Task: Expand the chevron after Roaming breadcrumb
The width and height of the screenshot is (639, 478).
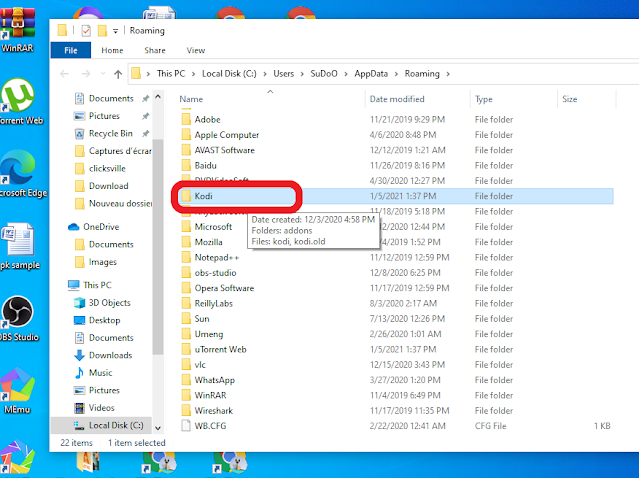Action: click(448, 74)
